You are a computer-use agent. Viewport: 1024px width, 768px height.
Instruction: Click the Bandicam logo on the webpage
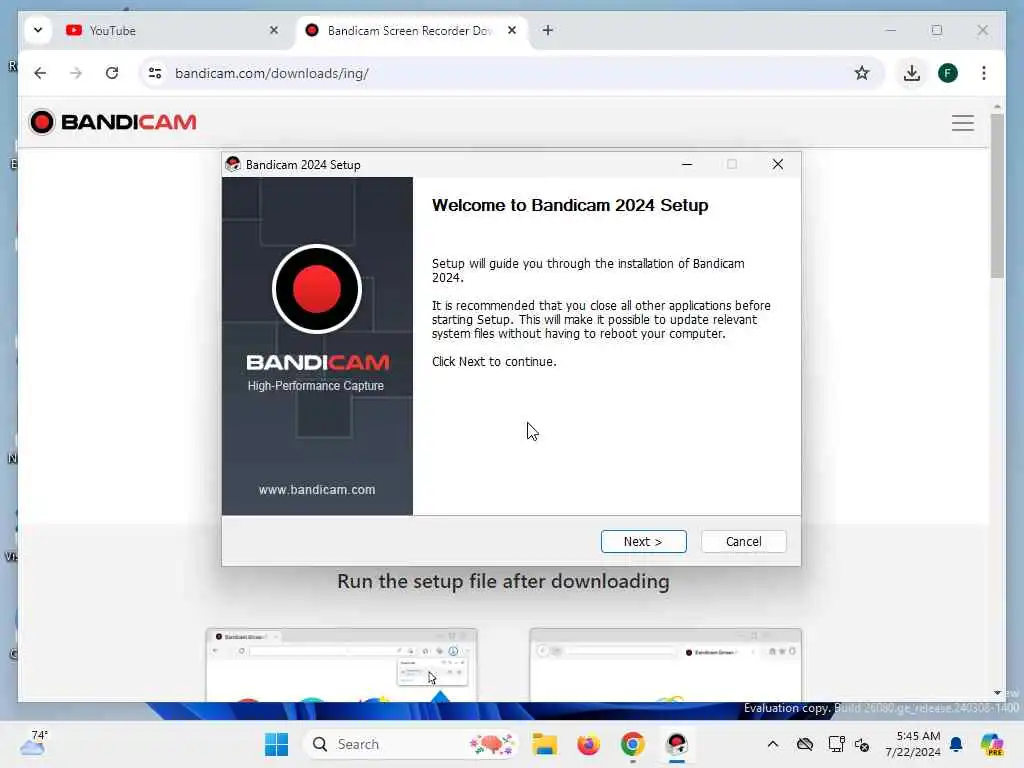(x=112, y=122)
